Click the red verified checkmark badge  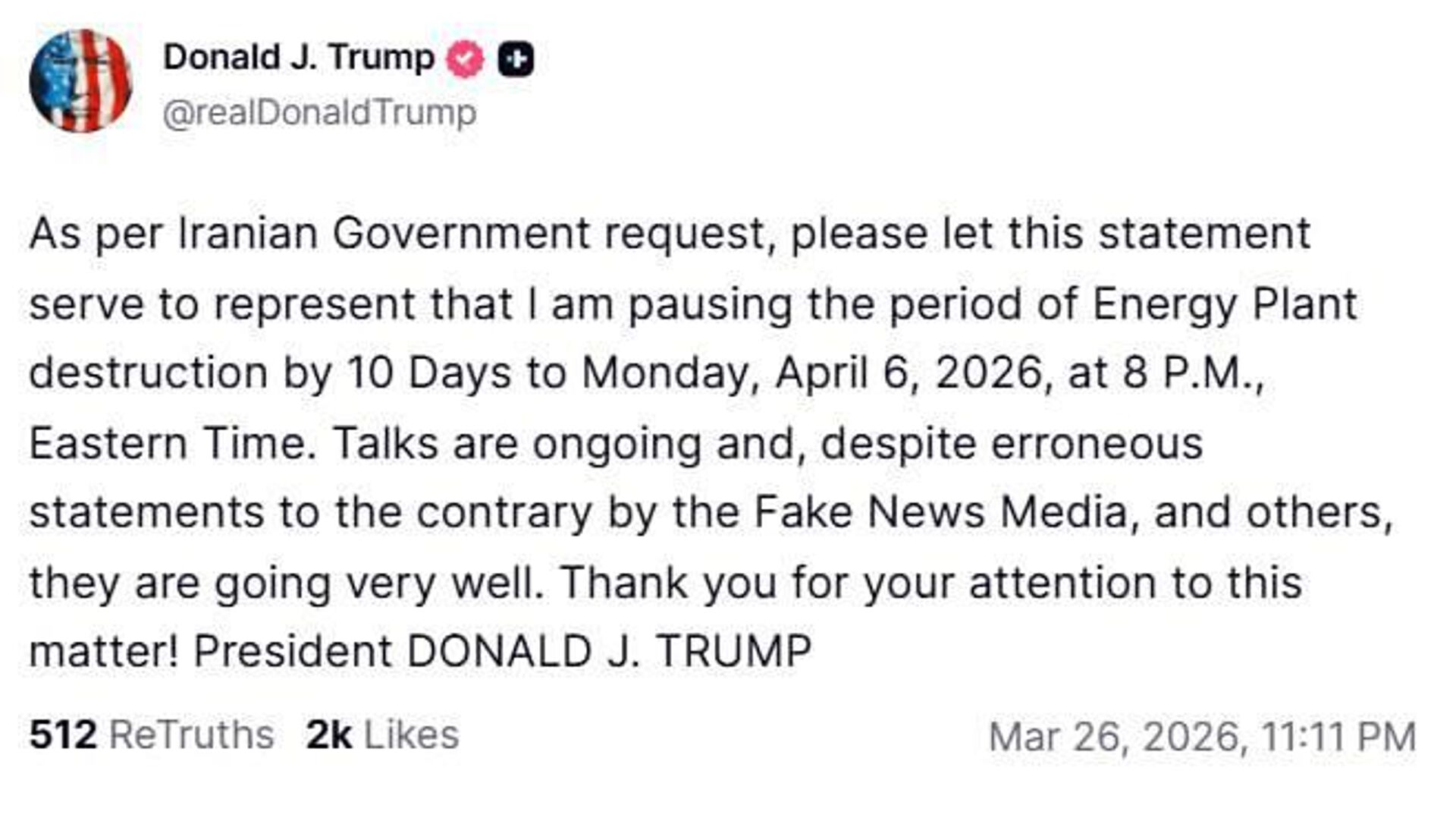pyautogui.click(x=465, y=59)
